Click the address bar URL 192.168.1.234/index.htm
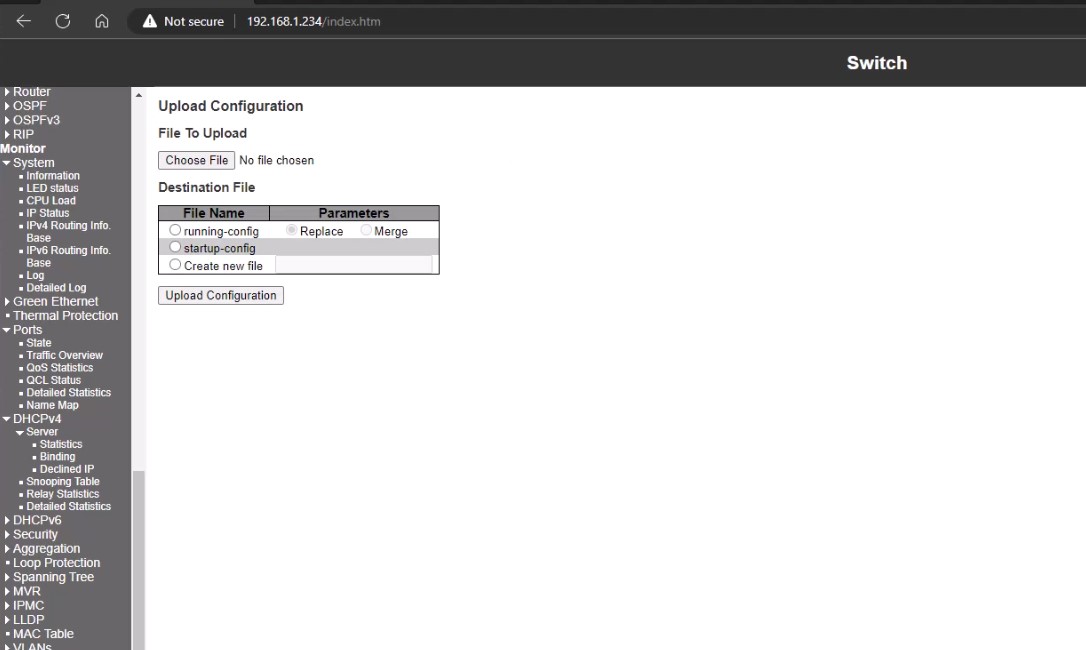 click(x=313, y=21)
